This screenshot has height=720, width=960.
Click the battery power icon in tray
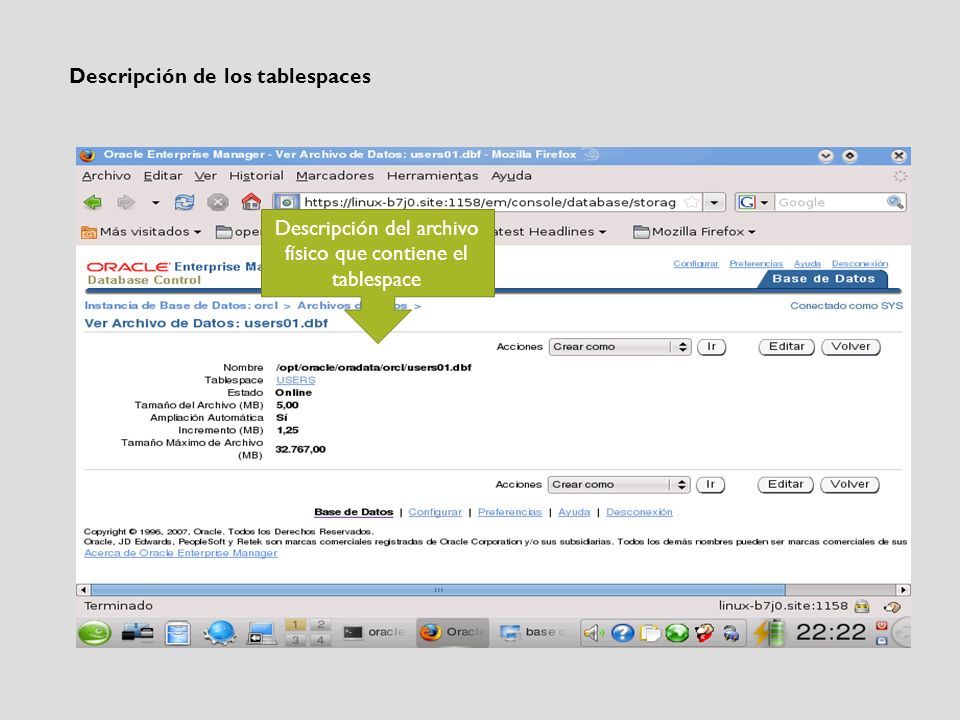769,632
